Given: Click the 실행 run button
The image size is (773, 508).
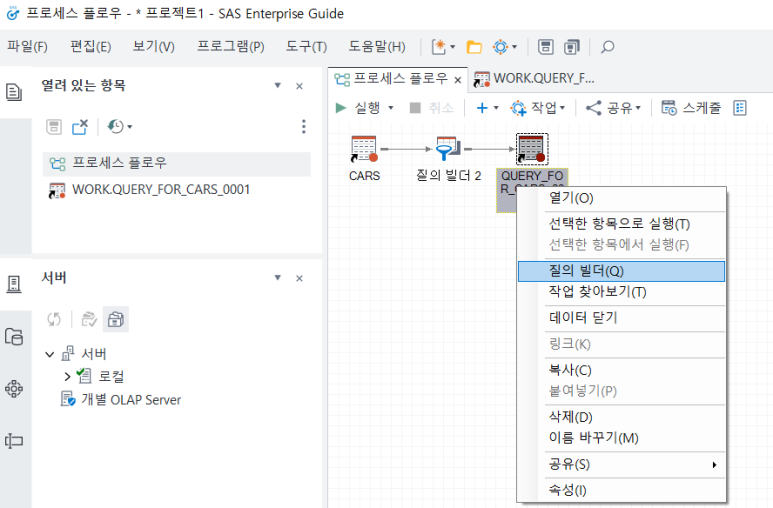Looking at the screenshot, I should click(357, 108).
